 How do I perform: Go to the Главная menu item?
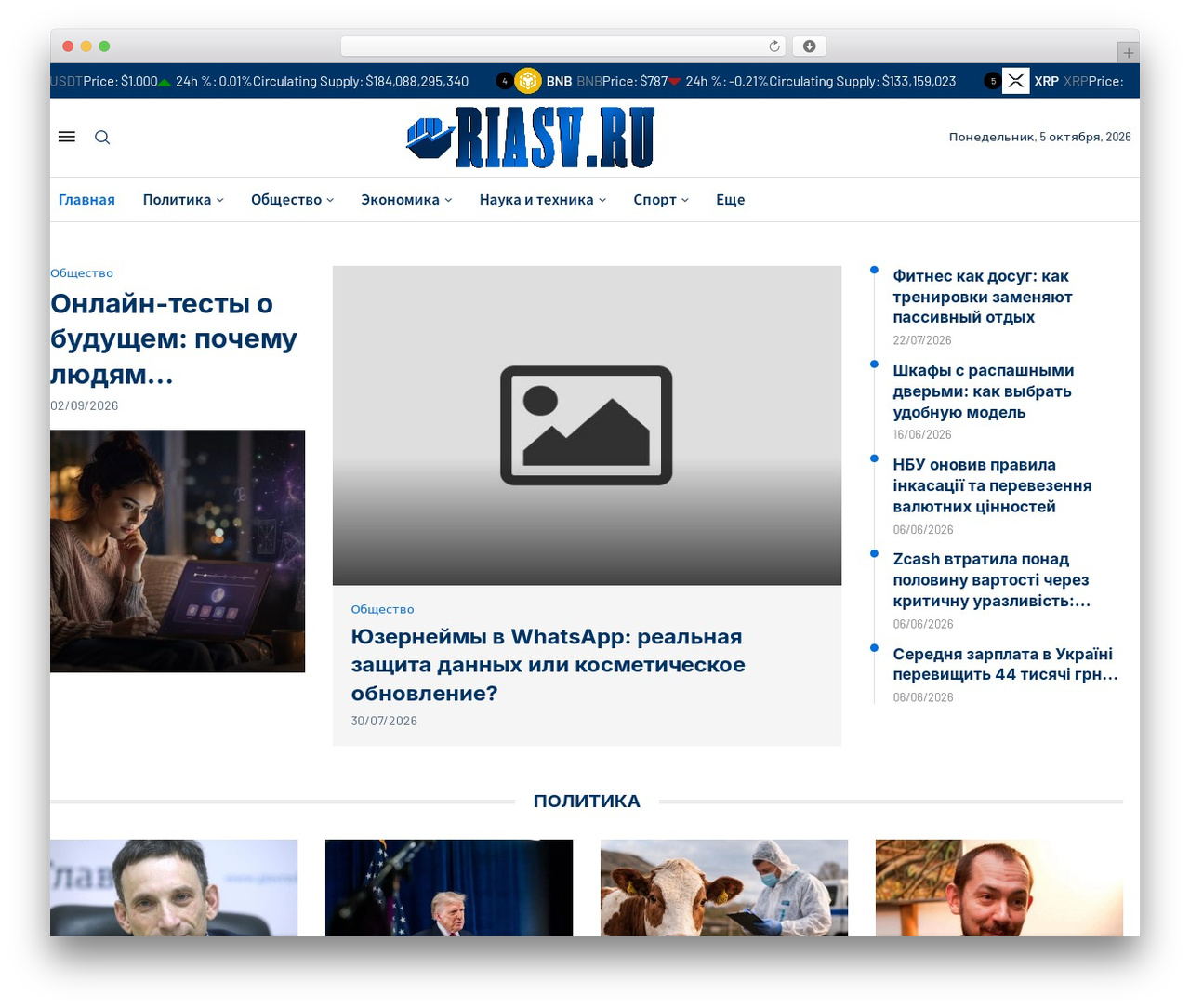(x=86, y=200)
